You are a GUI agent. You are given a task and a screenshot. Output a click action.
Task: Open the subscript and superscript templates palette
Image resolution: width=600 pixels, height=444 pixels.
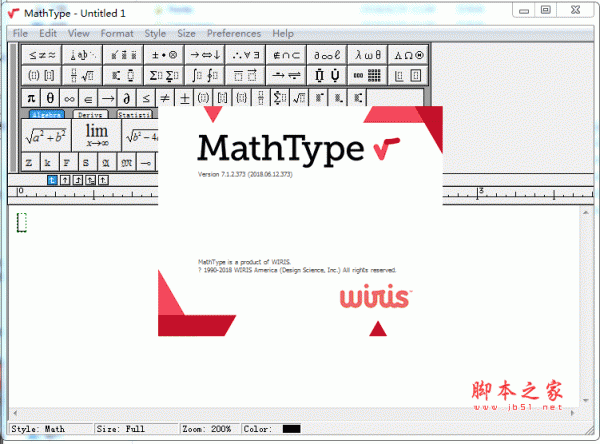[x=123, y=75]
